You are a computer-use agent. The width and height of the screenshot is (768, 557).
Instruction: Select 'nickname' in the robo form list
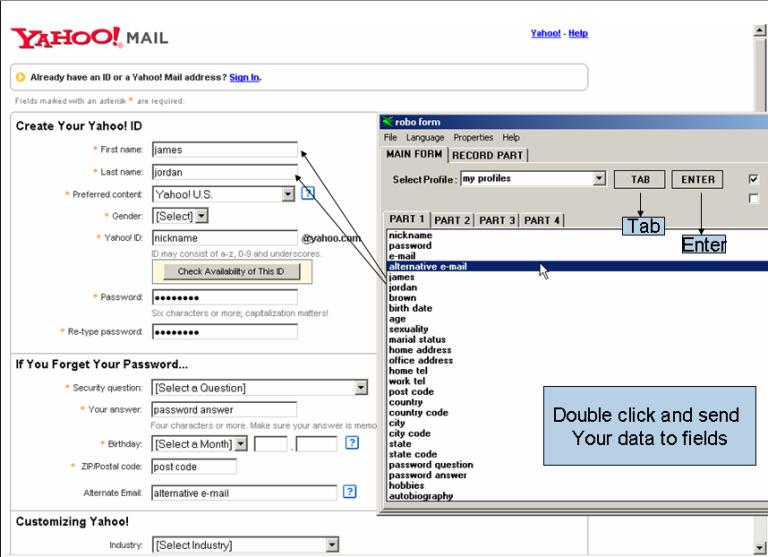pyautogui.click(x=410, y=235)
